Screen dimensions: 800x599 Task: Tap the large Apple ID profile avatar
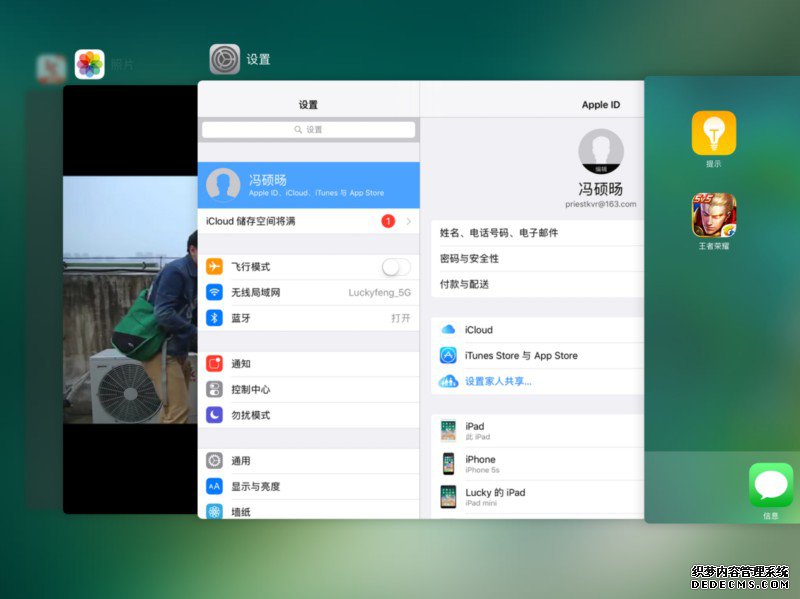[601, 152]
